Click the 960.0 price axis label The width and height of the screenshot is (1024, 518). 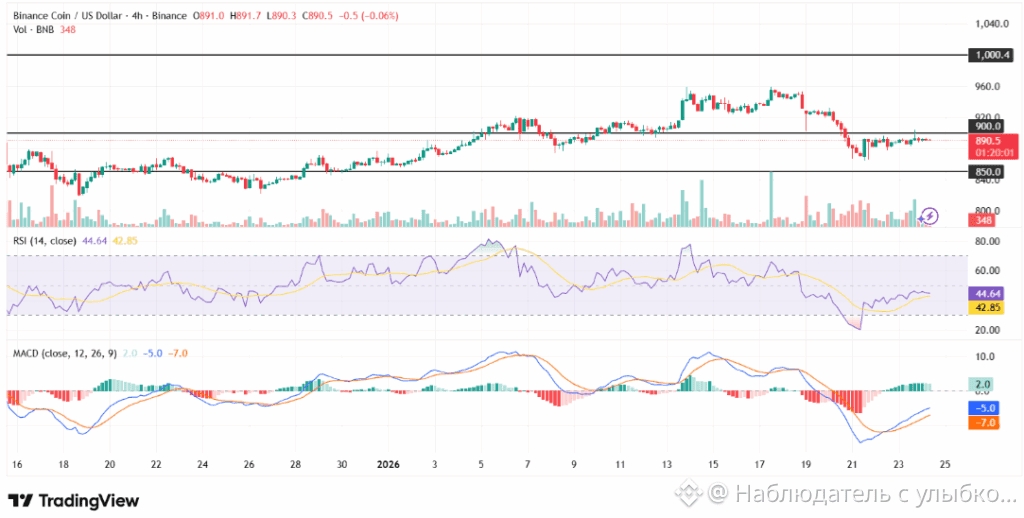[x=989, y=86]
